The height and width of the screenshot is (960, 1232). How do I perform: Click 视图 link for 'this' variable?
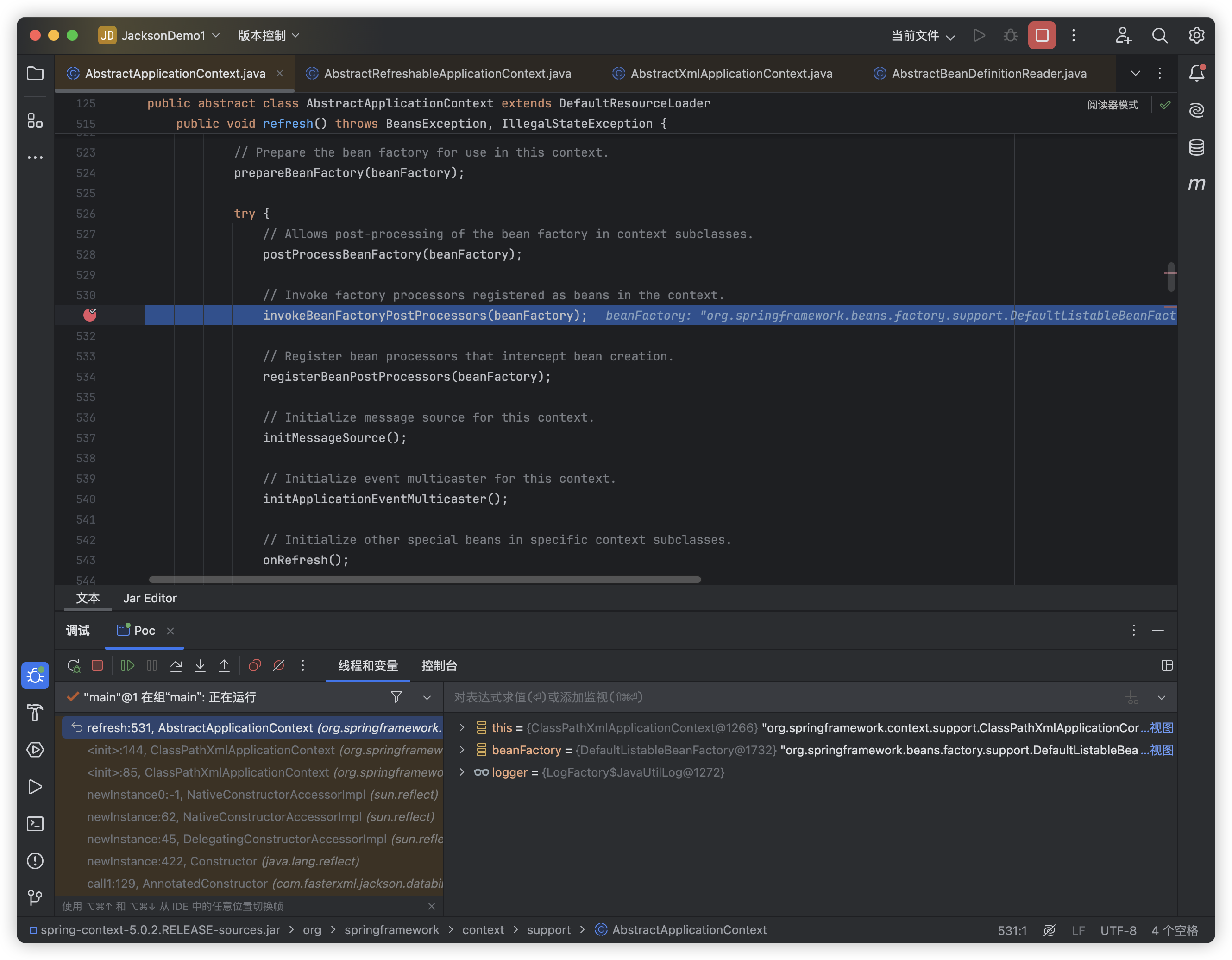[1162, 728]
